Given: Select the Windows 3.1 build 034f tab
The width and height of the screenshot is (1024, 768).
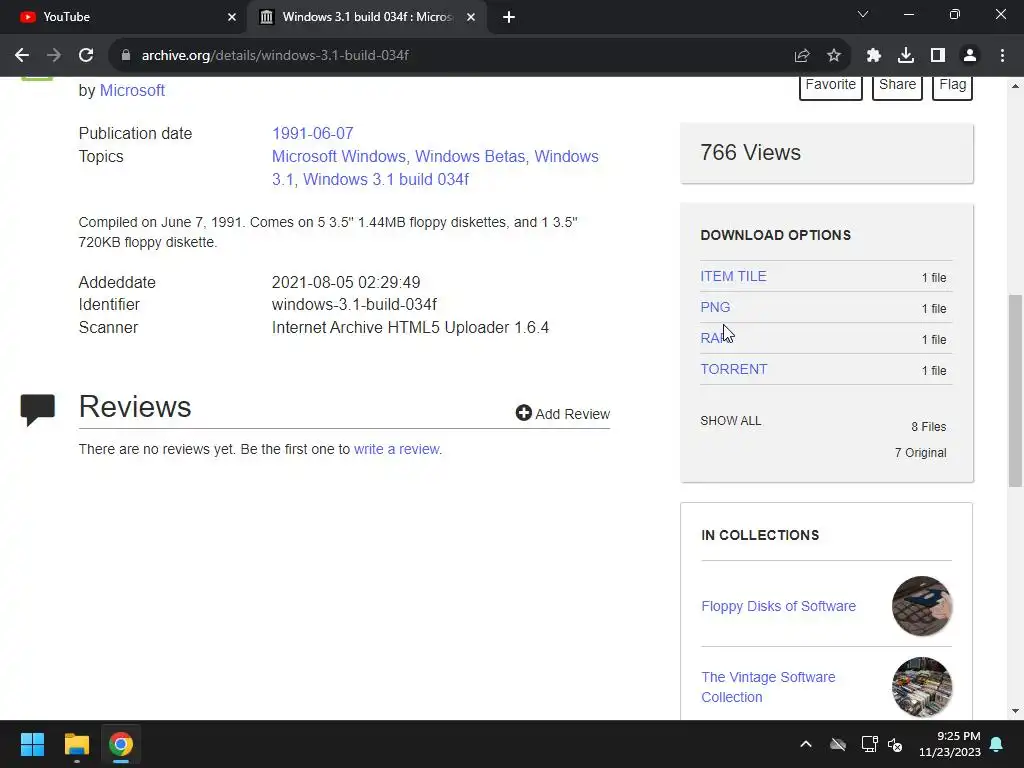Looking at the screenshot, I should pos(366,17).
